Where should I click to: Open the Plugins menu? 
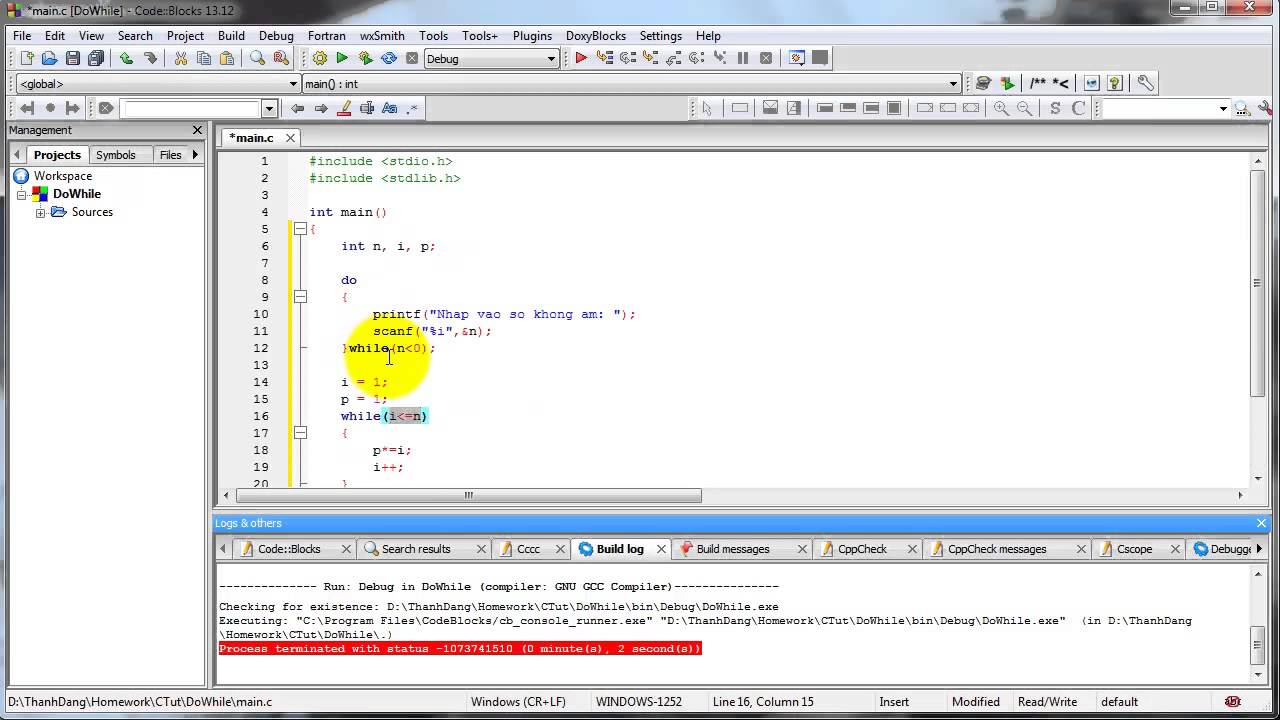pyautogui.click(x=532, y=35)
